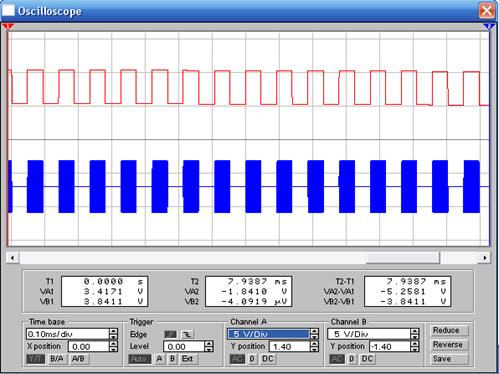
Task: Select trigger source A
Action: tap(159, 359)
